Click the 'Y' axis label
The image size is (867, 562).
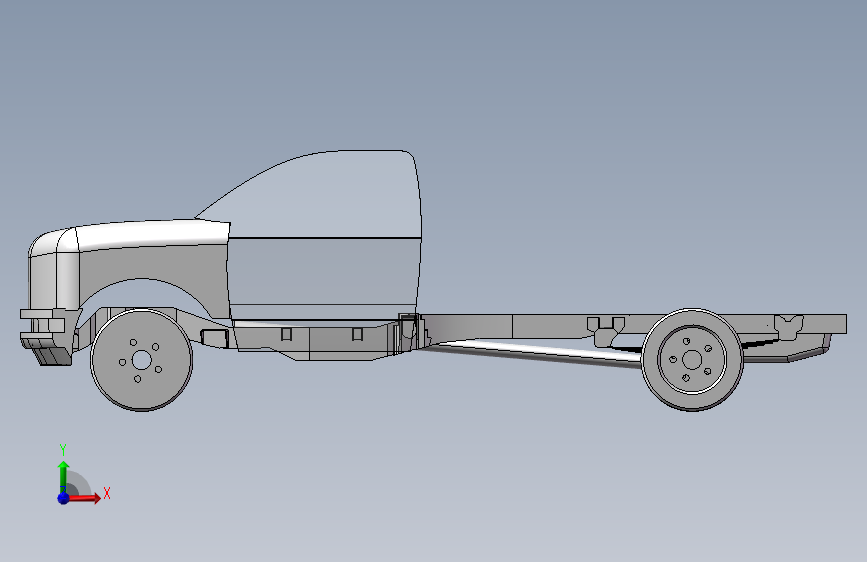tap(63, 450)
